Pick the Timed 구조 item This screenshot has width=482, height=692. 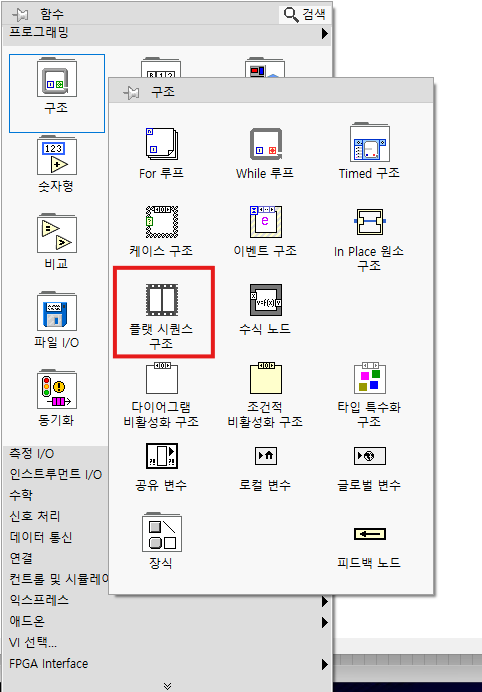(369, 143)
